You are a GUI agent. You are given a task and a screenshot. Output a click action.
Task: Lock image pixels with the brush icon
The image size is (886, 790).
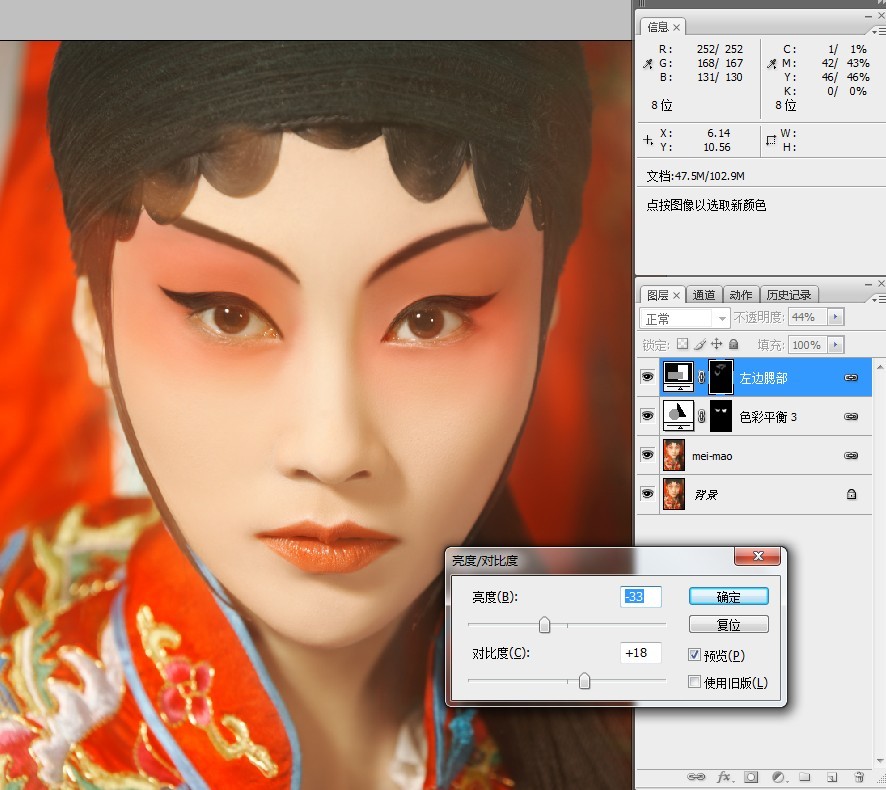(x=700, y=344)
